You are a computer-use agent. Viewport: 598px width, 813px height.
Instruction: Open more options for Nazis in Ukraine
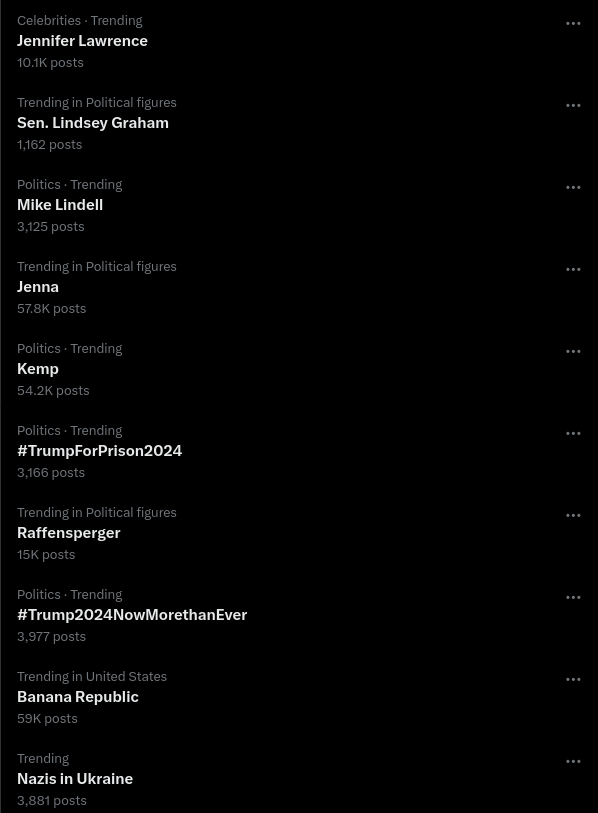[x=573, y=761]
